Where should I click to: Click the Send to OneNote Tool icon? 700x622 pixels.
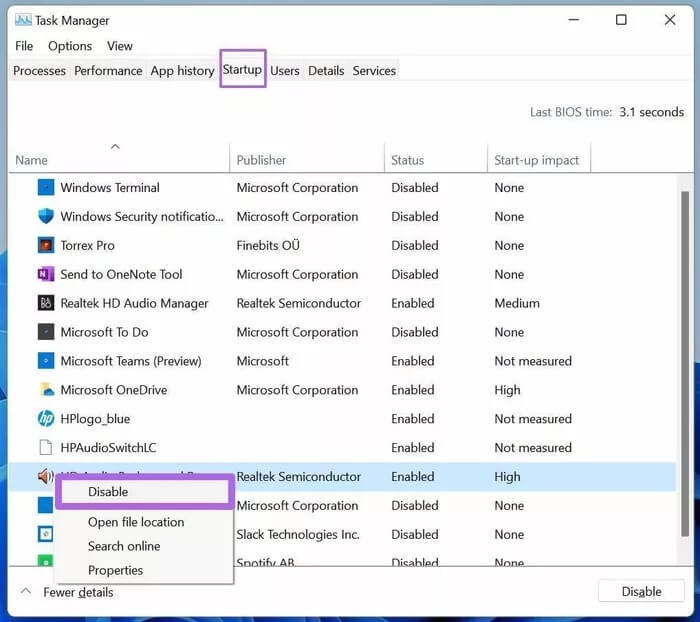46,274
